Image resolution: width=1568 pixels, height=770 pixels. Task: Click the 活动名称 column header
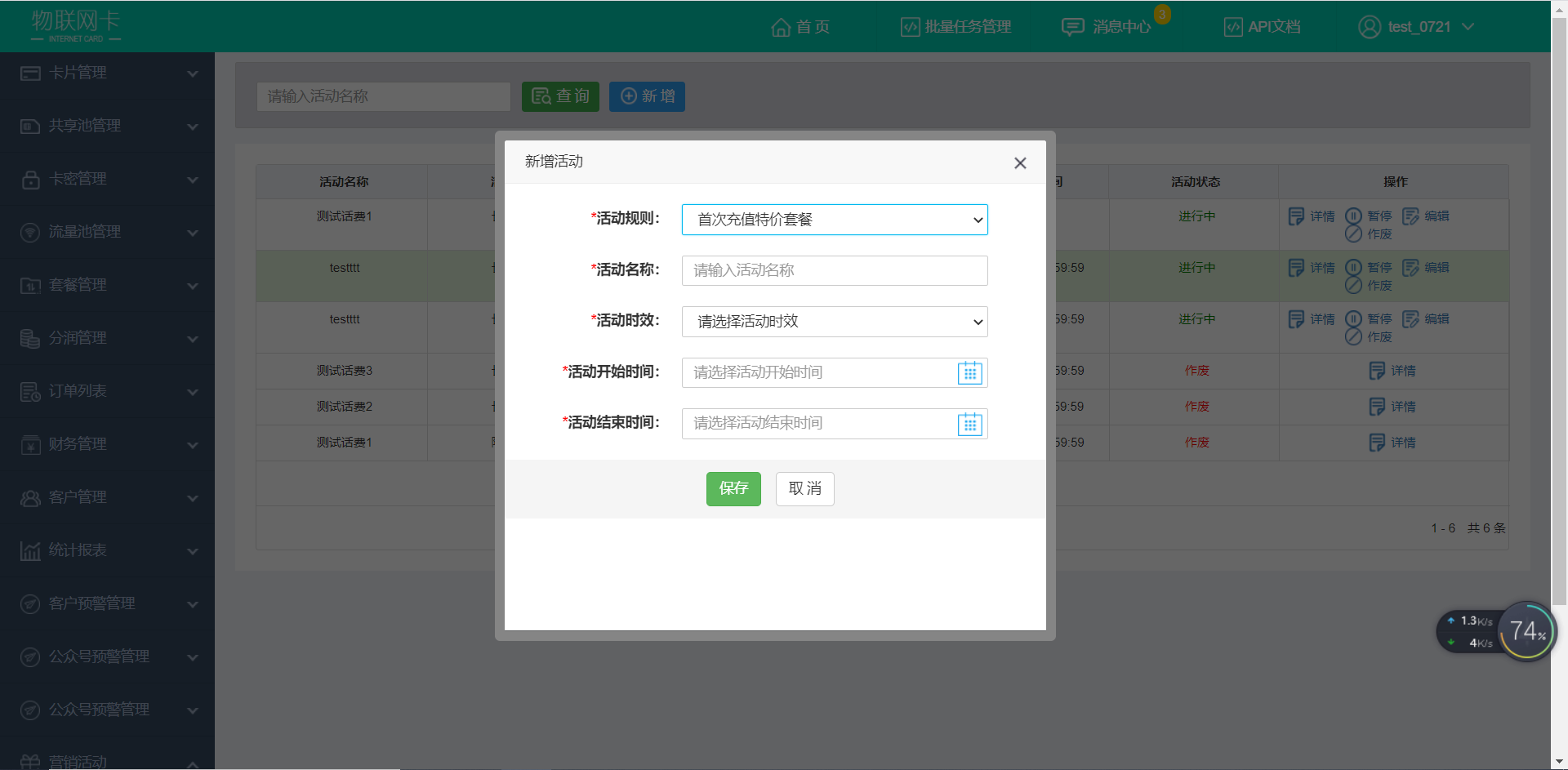(344, 182)
